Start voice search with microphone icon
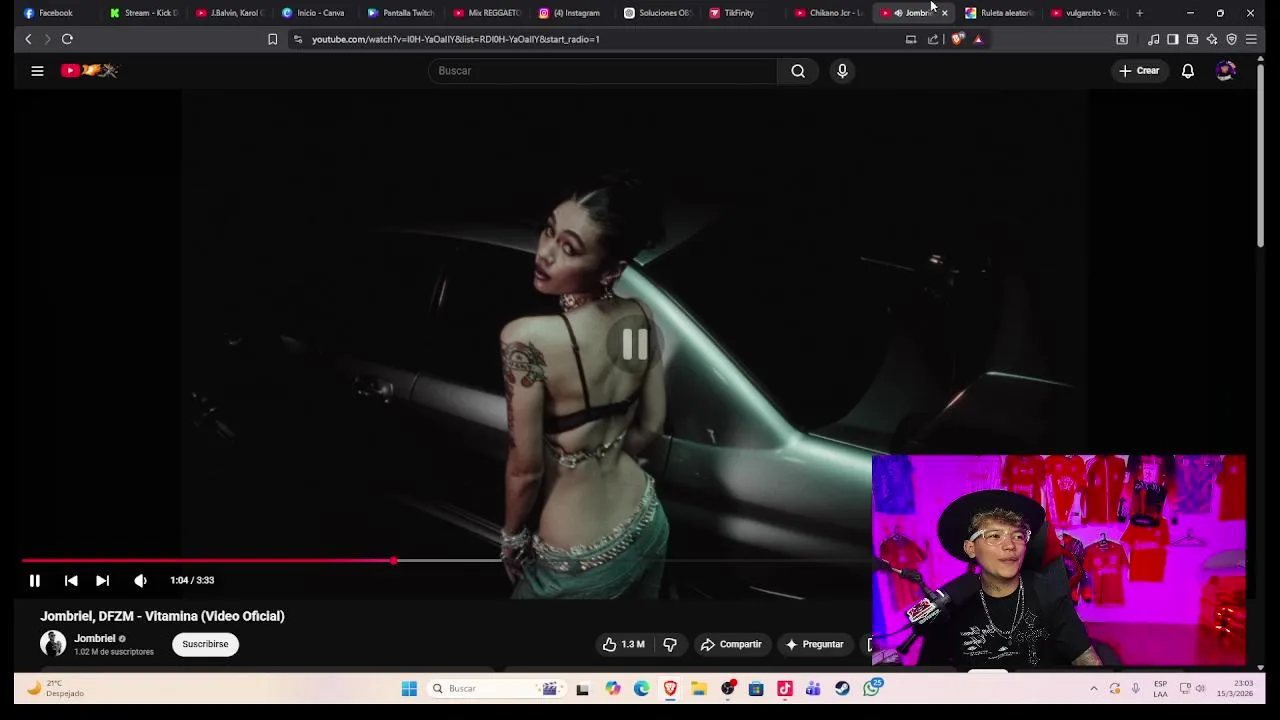This screenshot has width=1280, height=720. [842, 71]
